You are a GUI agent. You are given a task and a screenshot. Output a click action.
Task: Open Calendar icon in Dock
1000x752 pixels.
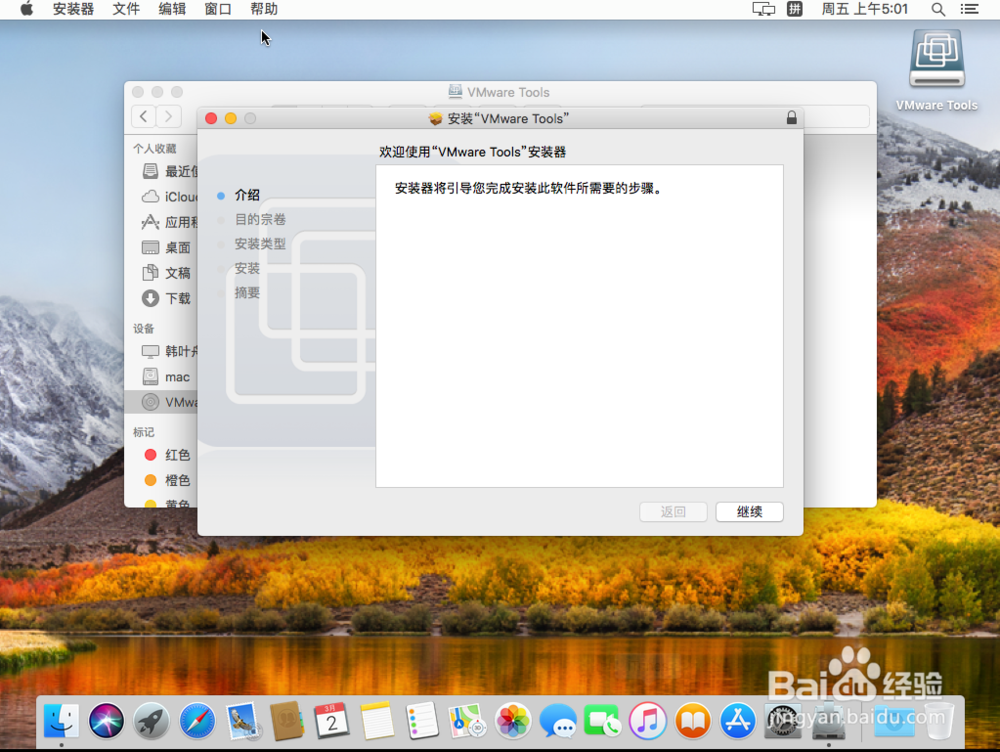click(x=332, y=721)
